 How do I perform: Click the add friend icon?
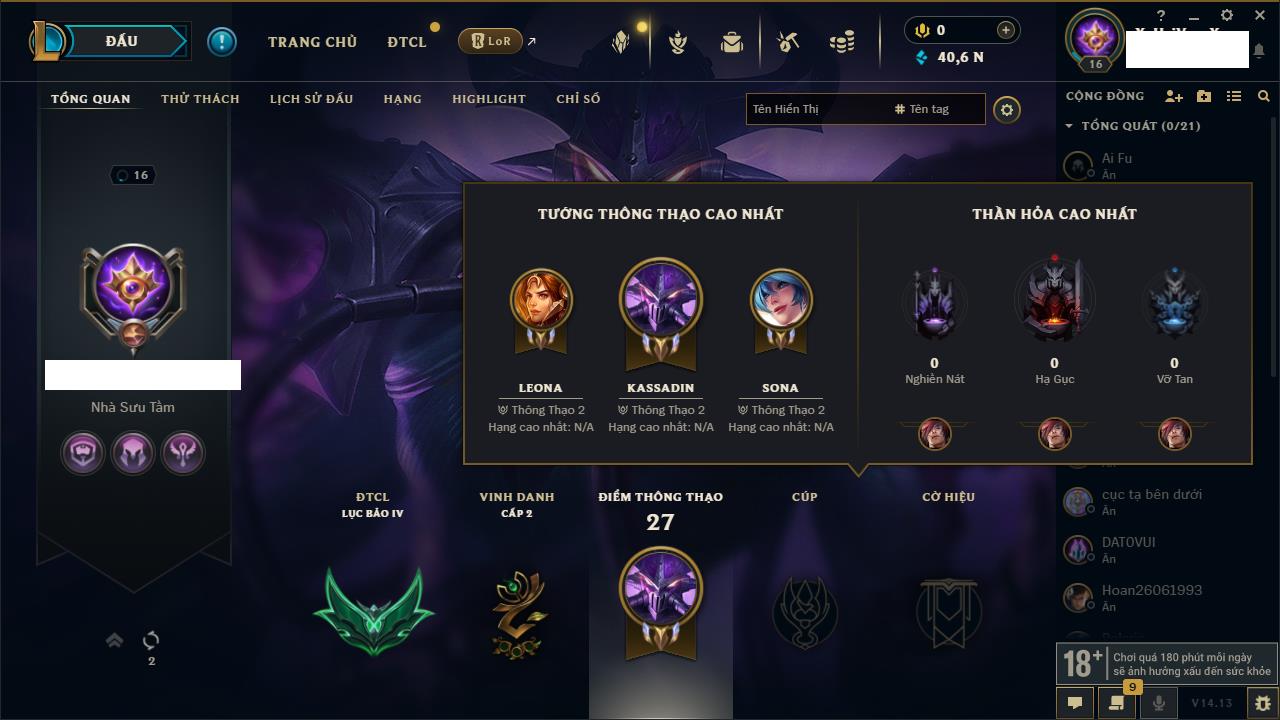point(1173,96)
